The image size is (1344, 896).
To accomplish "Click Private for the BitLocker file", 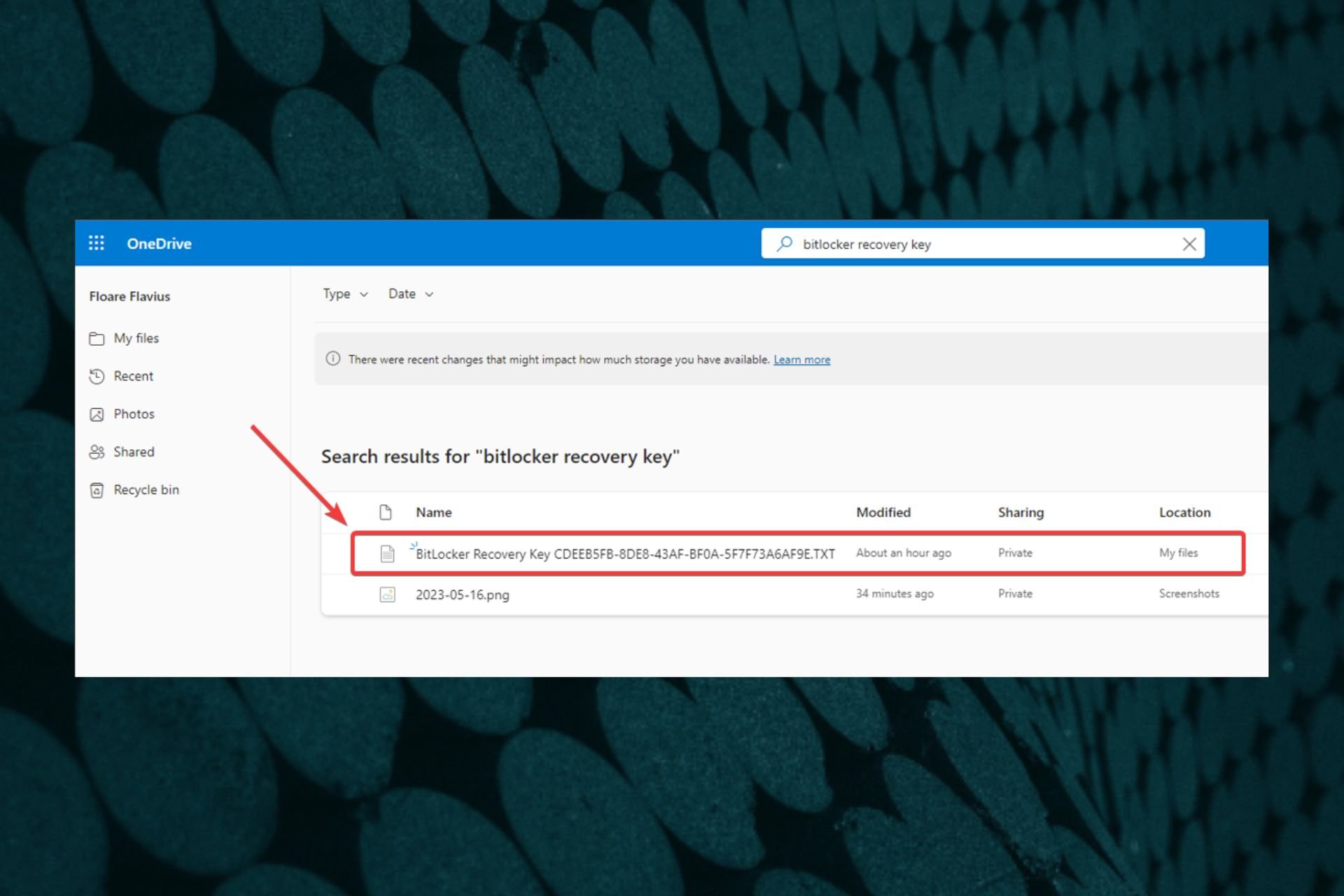I will click(1015, 553).
